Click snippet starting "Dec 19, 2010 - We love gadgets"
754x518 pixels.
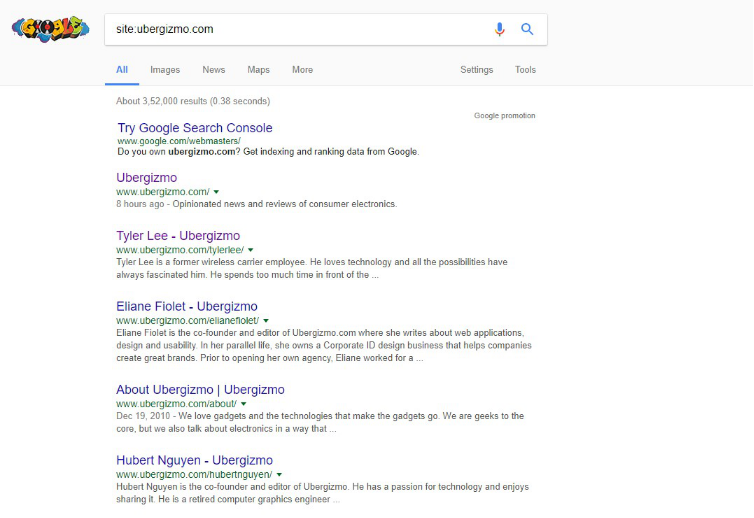(320, 422)
